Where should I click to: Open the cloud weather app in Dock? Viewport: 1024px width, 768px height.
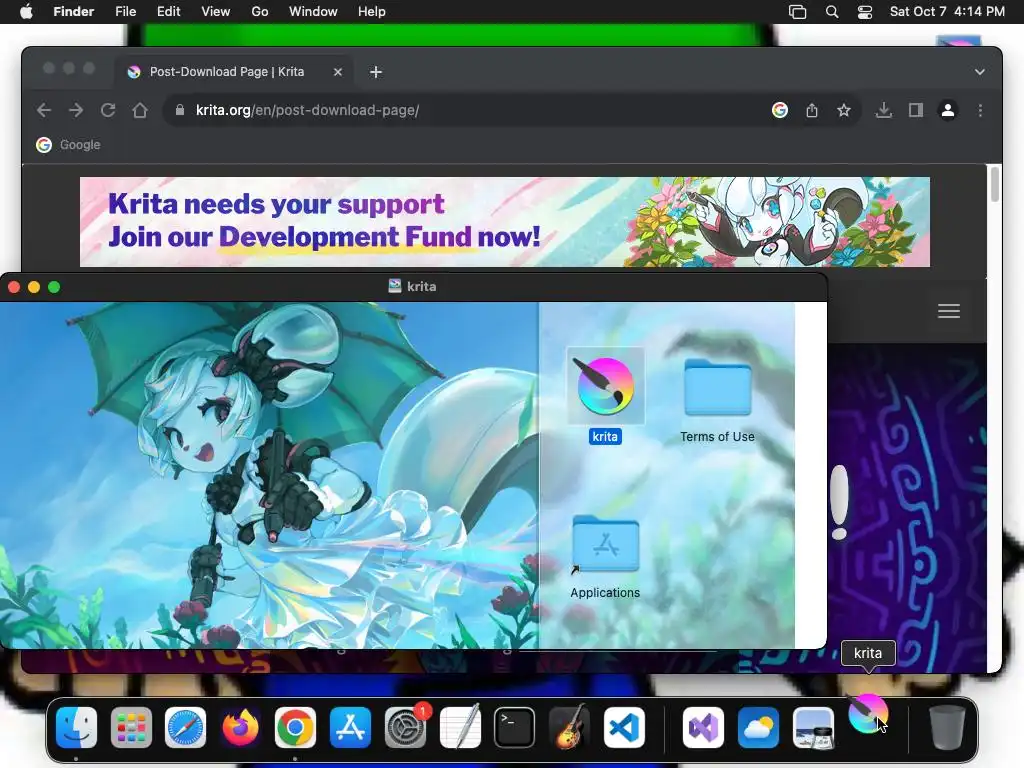point(758,727)
